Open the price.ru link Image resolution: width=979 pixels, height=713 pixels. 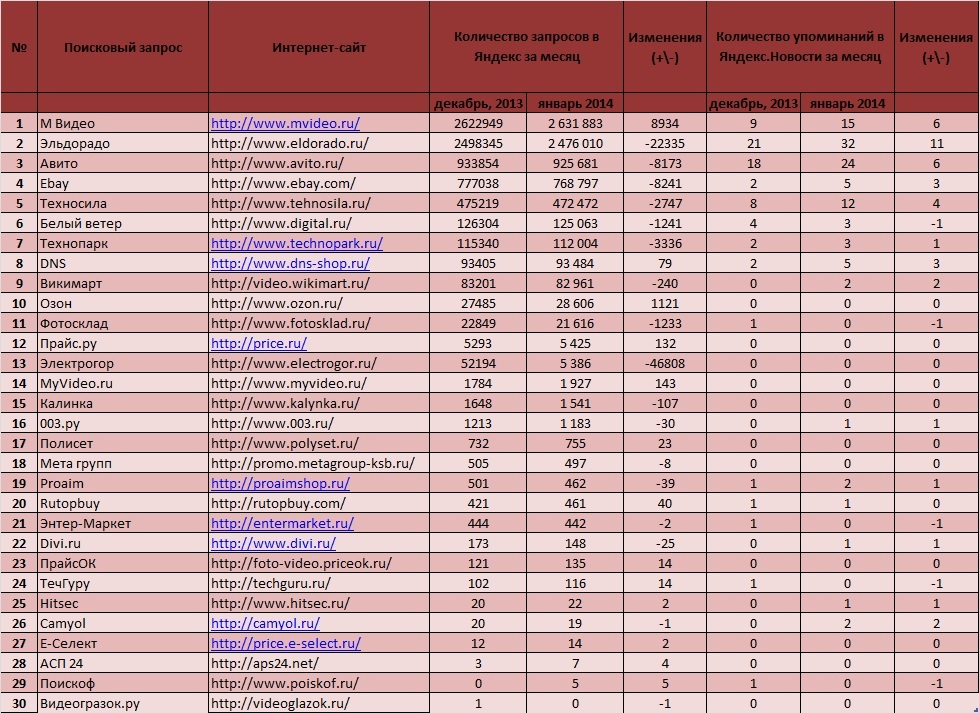[258, 343]
